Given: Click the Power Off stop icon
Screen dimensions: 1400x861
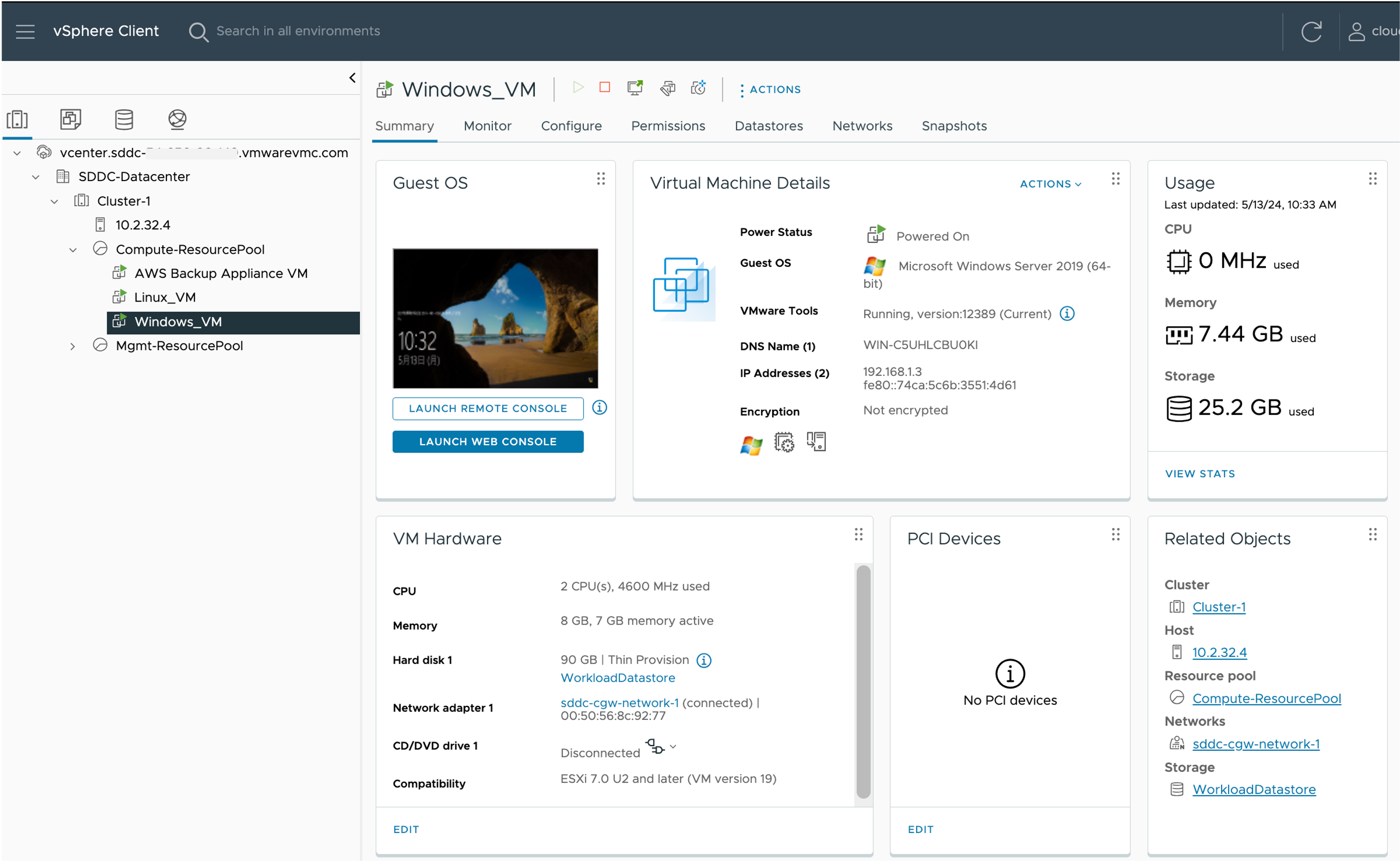Looking at the screenshot, I should pos(605,88).
